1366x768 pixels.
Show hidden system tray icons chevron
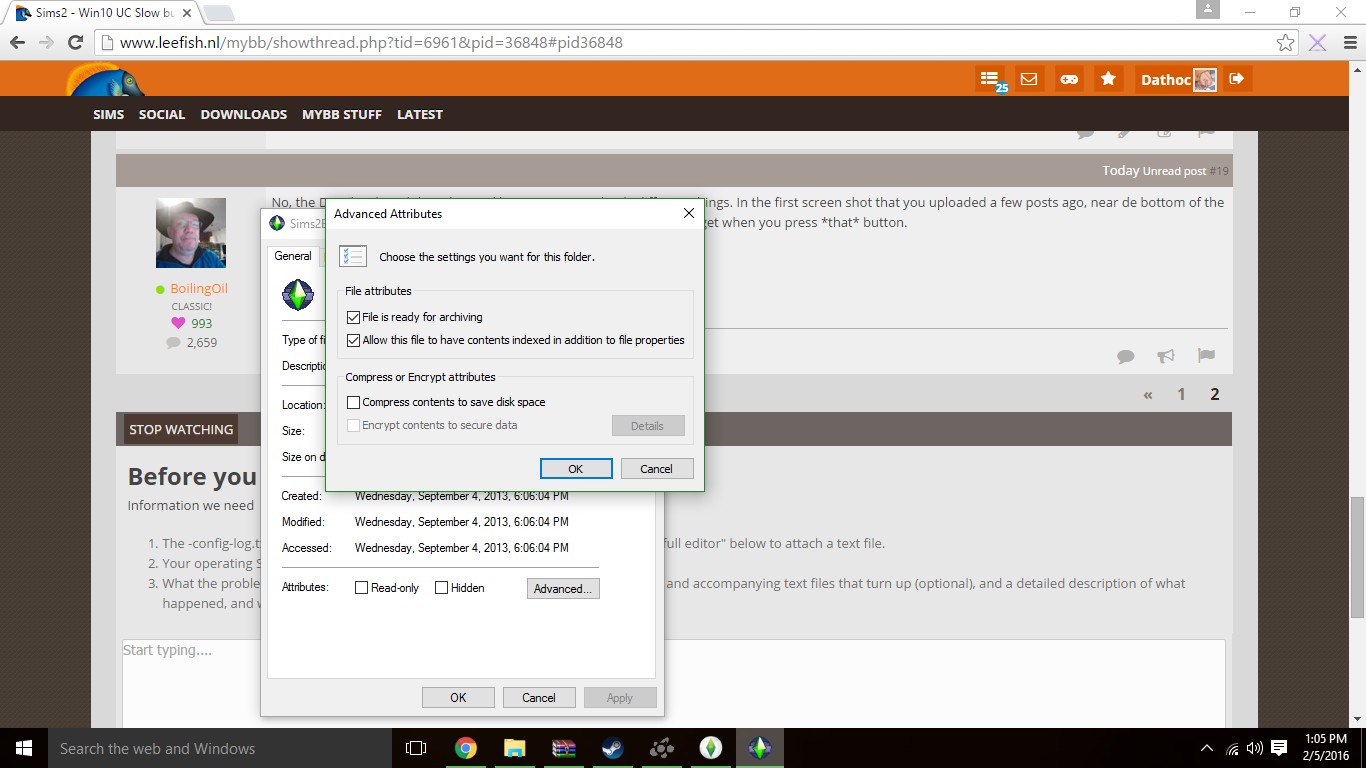[x=1207, y=748]
